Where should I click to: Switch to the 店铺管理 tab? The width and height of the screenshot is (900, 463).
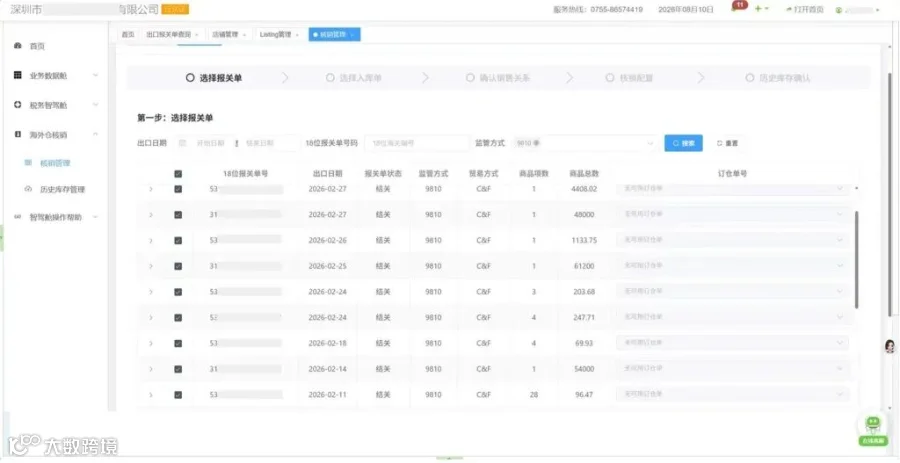pos(229,35)
